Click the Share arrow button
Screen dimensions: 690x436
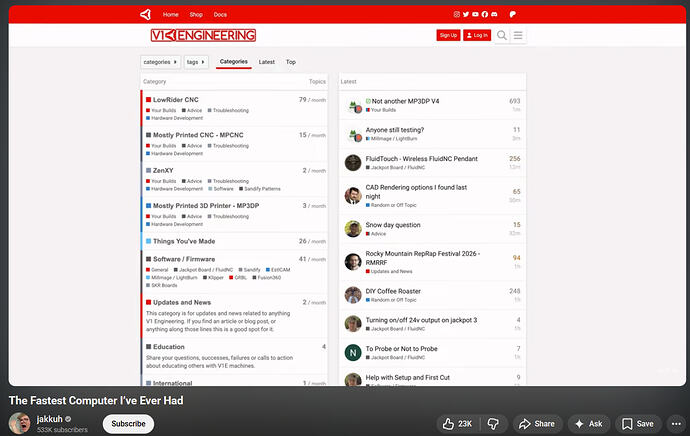click(537, 424)
